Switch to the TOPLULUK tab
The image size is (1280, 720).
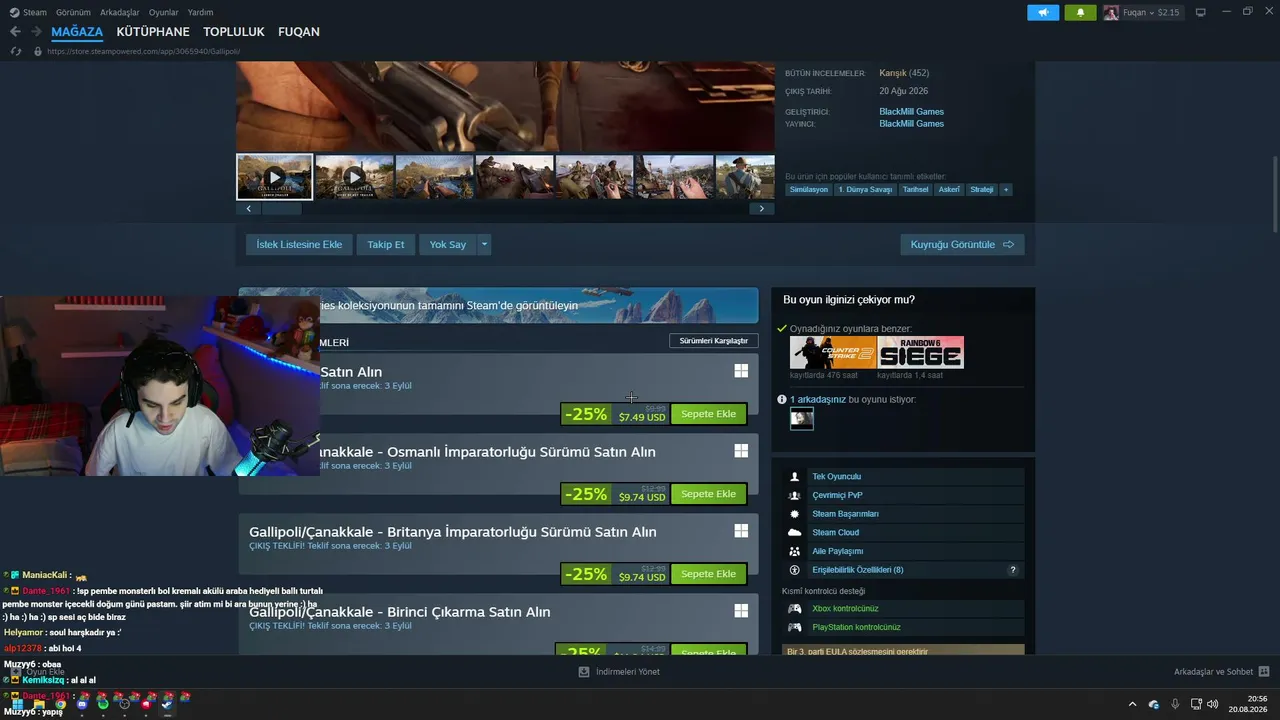234,32
